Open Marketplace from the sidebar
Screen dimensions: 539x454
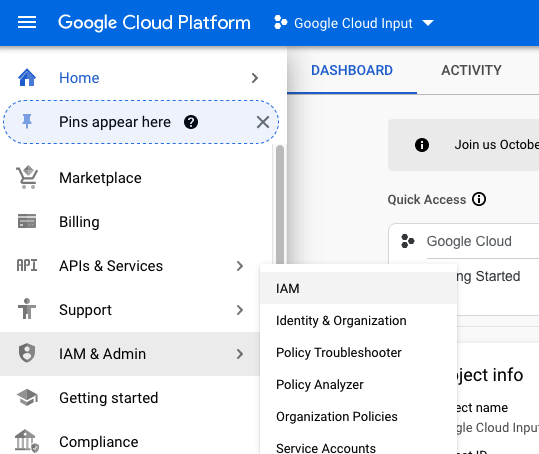pos(100,178)
